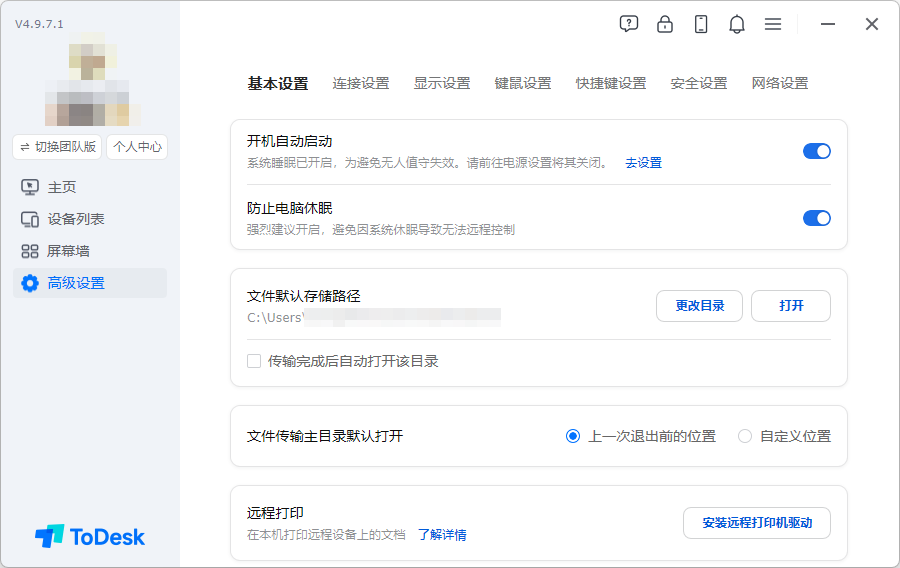
Task: Switch to the 安全设置 tab
Action: [x=699, y=84]
